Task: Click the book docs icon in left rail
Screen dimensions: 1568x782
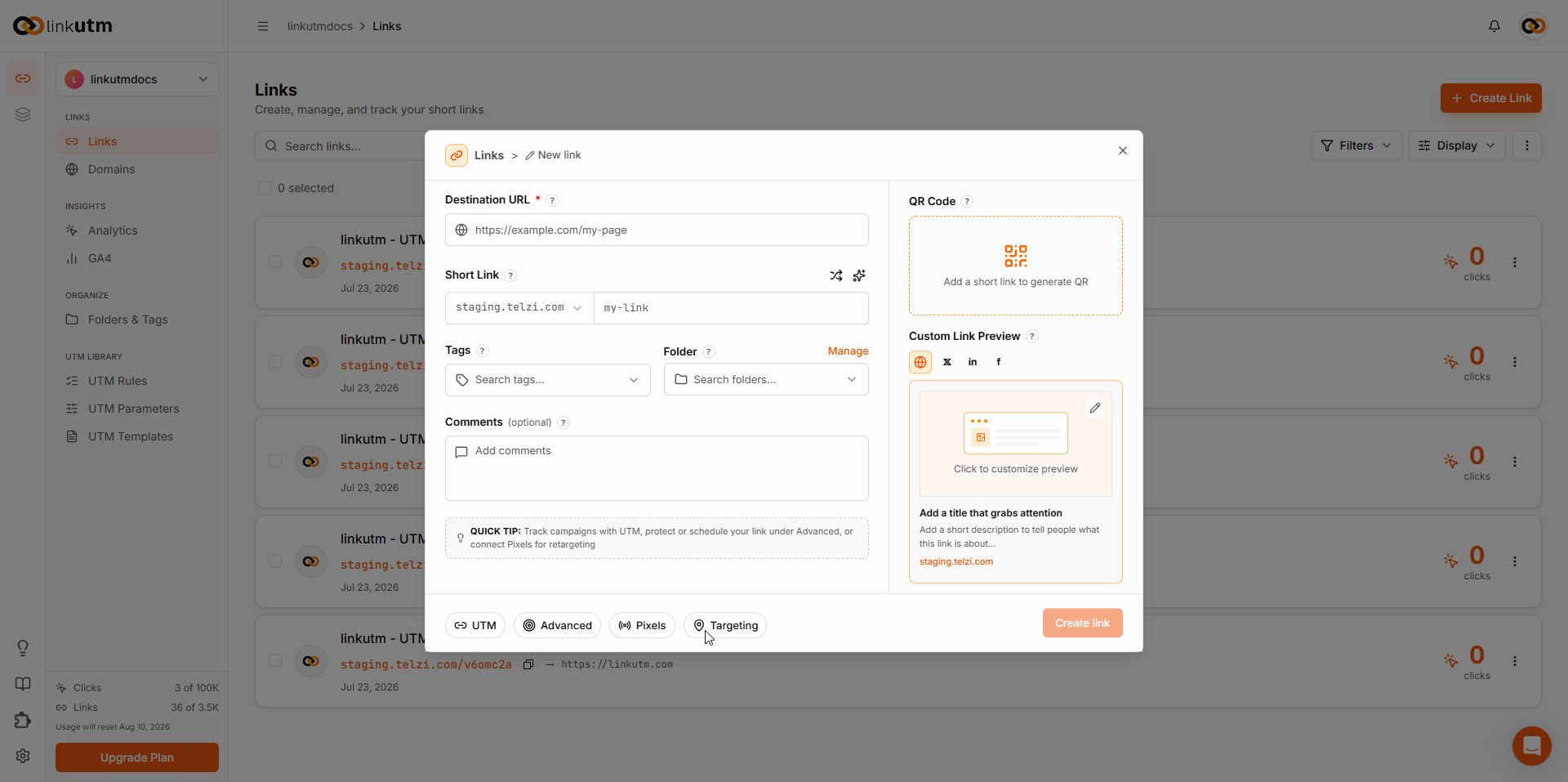Action: 23,684
